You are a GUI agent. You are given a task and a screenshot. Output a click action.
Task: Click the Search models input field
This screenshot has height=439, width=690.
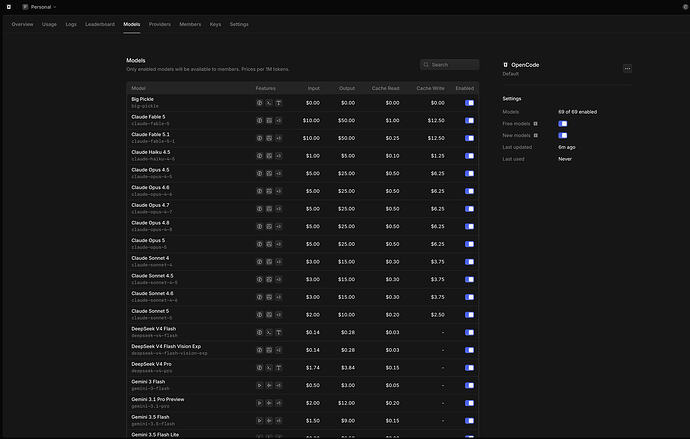pos(449,65)
